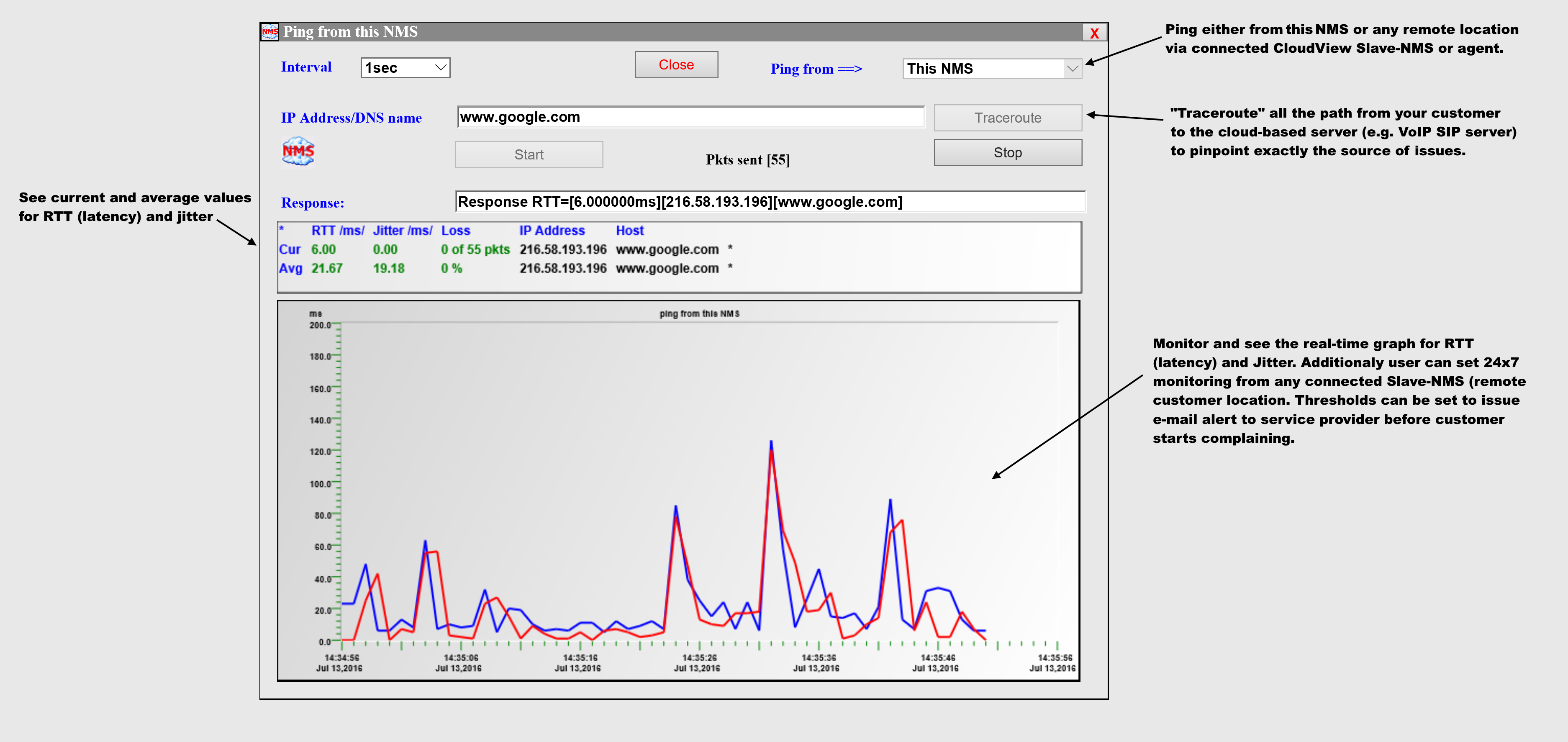The image size is (1568, 742).
Task: Click the Start button
Action: pos(529,154)
